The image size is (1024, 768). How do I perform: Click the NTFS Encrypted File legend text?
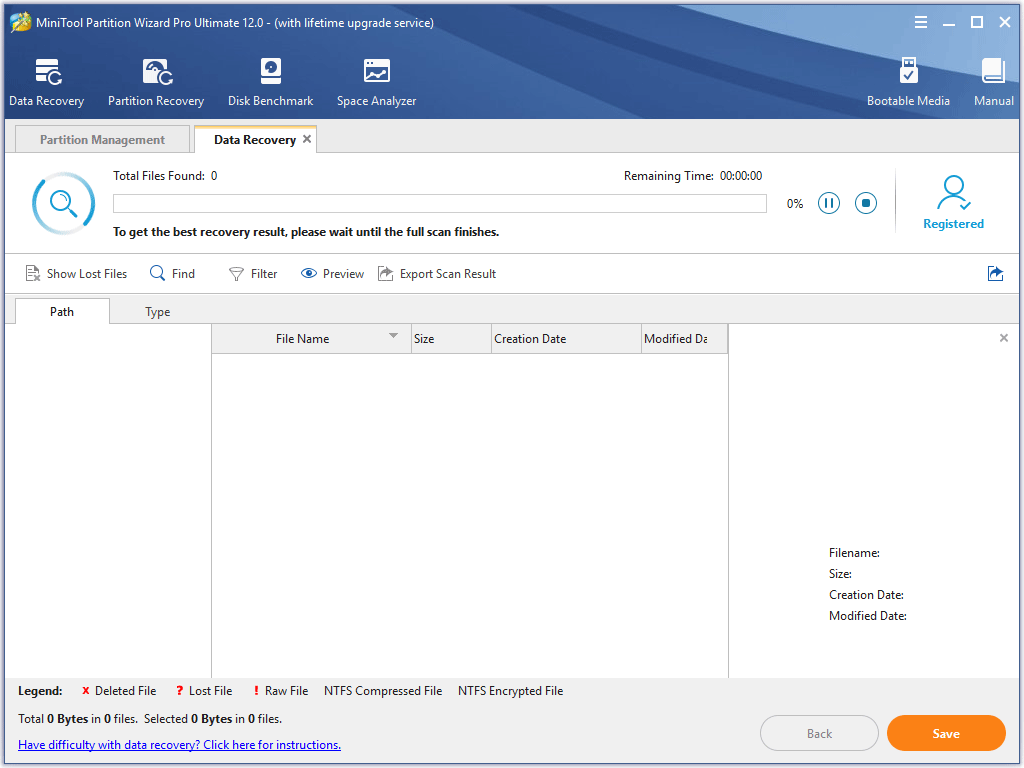510,691
